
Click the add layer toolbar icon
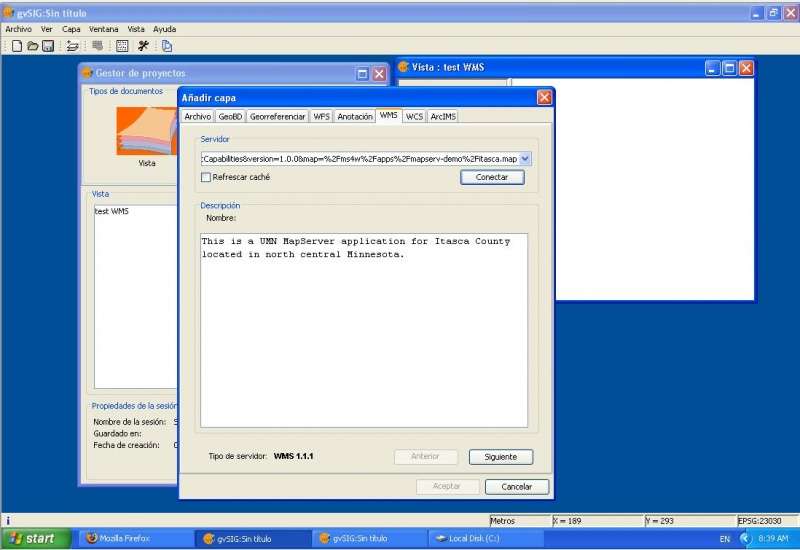pos(72,46)
